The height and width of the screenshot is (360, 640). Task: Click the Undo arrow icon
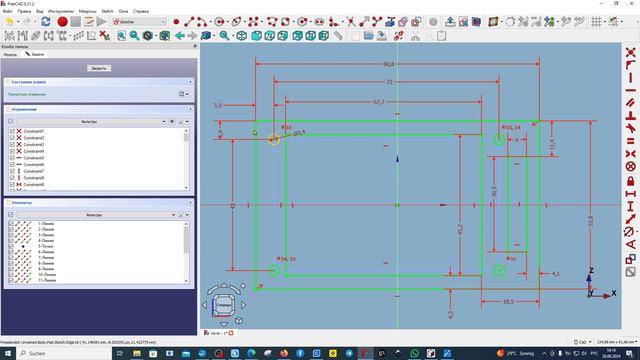pos(9,22)
